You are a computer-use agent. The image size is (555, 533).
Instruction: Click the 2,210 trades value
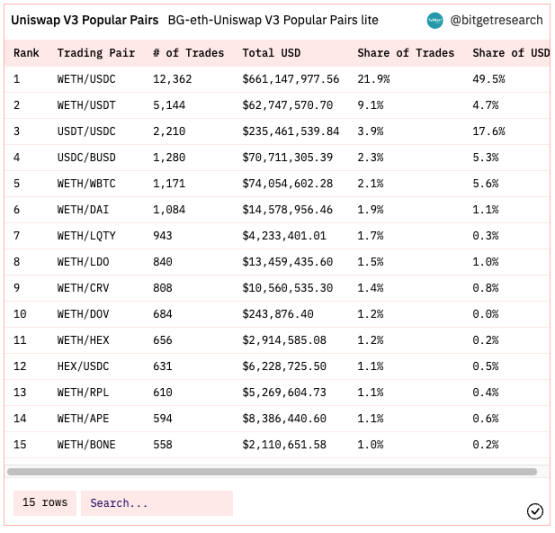coord(169,131)
